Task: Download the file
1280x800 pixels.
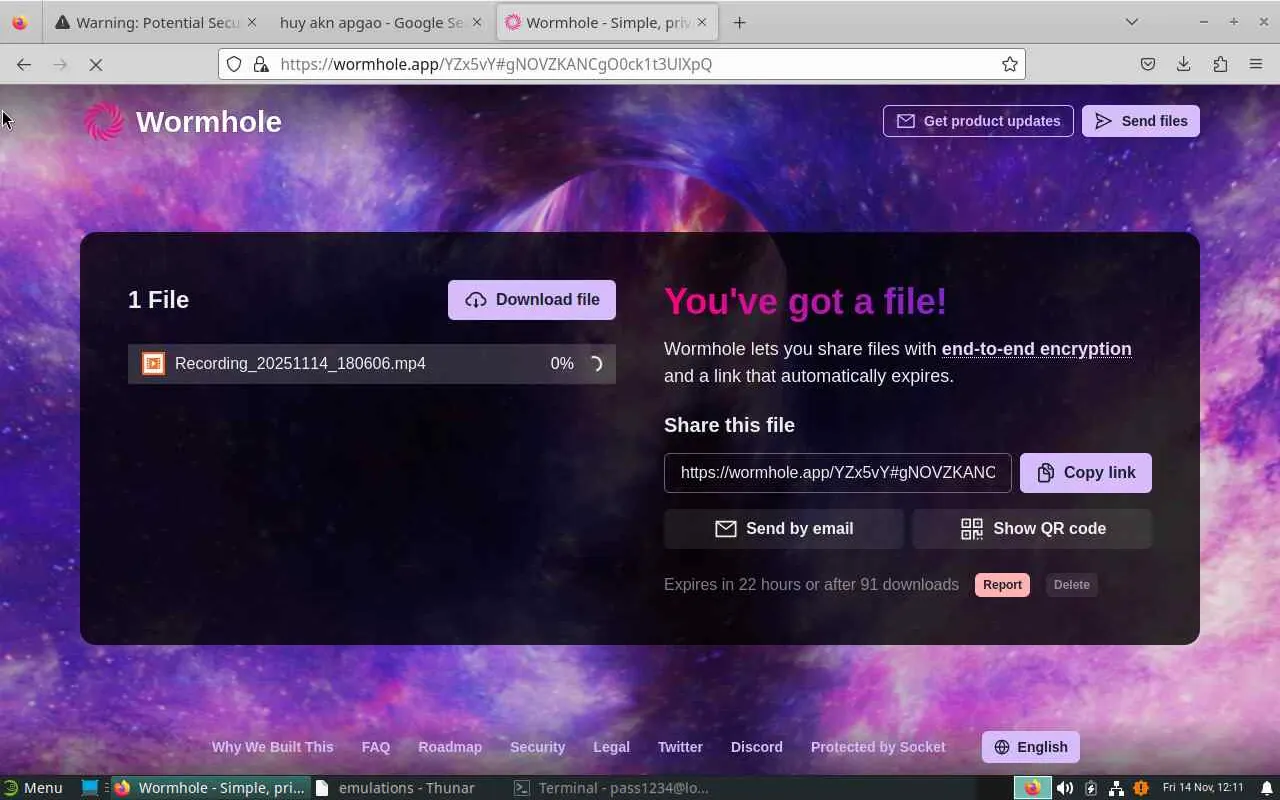Action: click(532, 300)
